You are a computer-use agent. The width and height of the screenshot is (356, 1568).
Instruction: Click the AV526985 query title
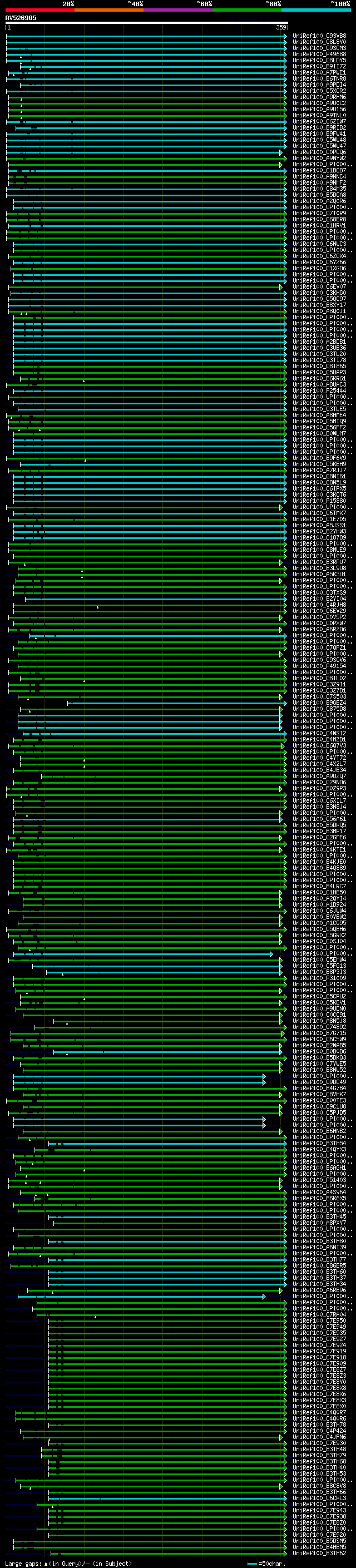click(21, 18)
